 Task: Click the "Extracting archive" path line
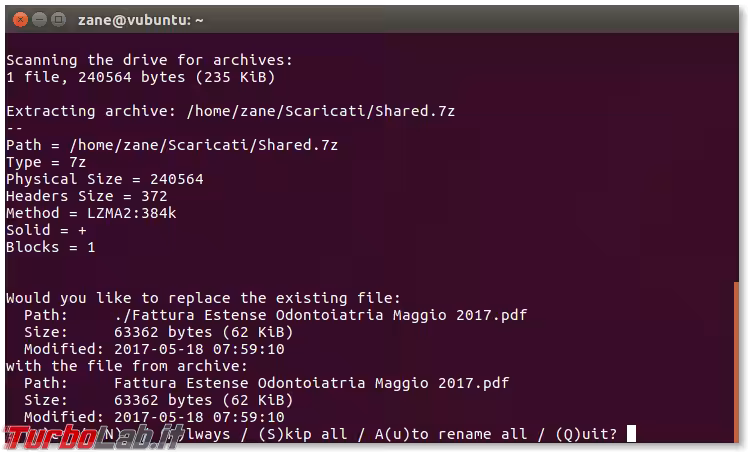coord(230,111)
